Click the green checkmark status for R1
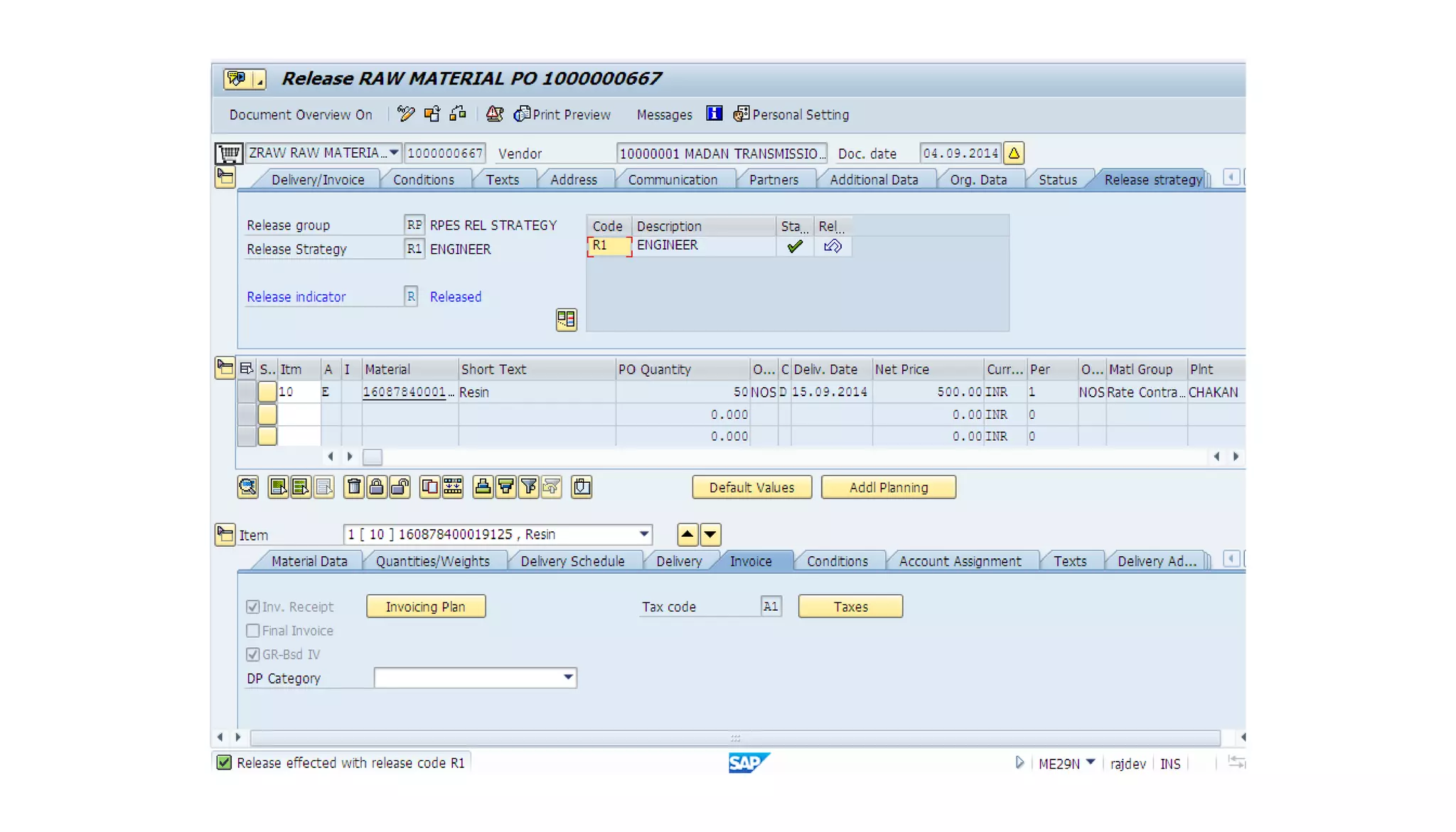The width and height of the screenshot is (1456, 832). click(795, 246)
